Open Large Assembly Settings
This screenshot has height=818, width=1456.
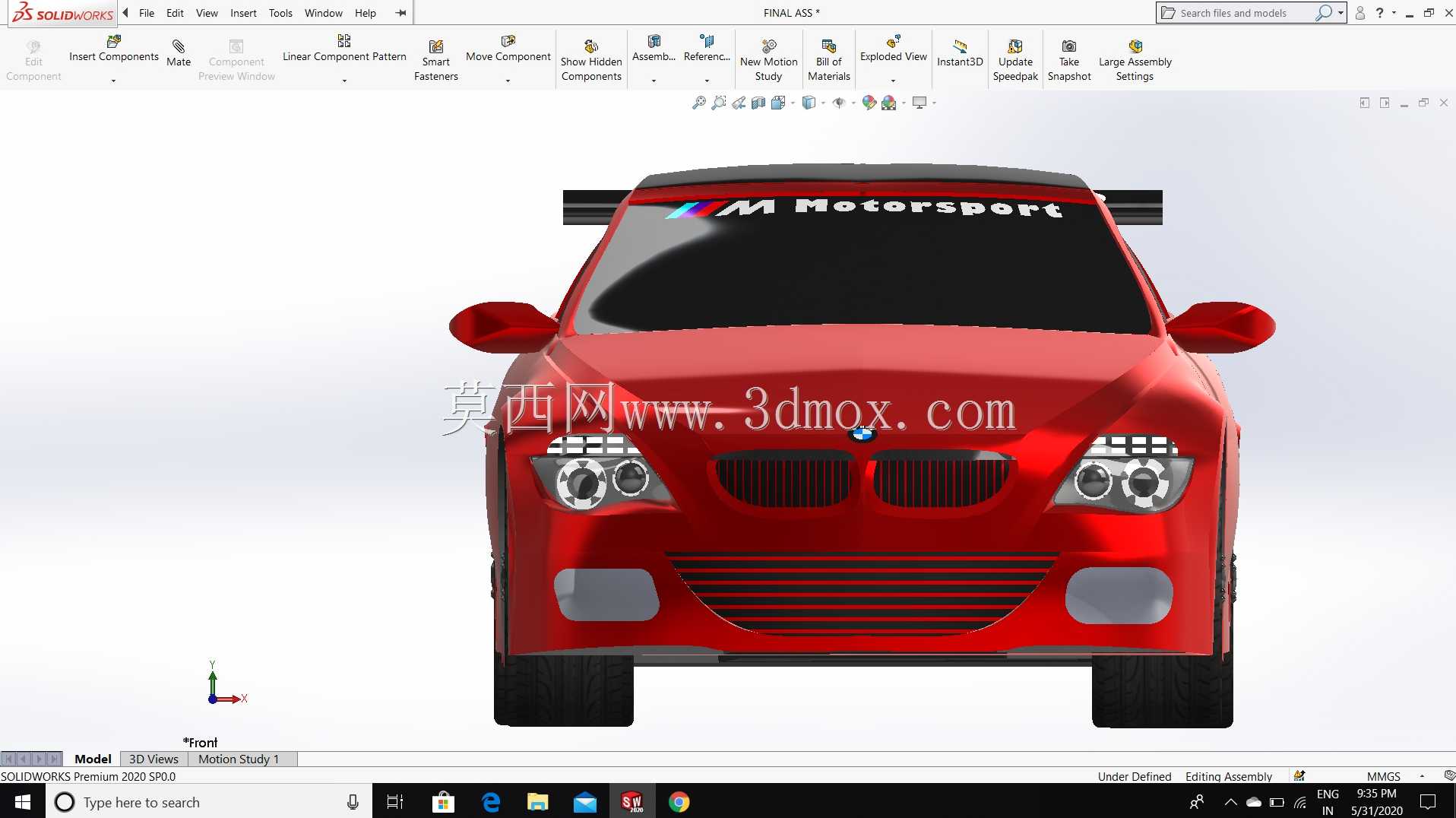(x=1135, y=60)
